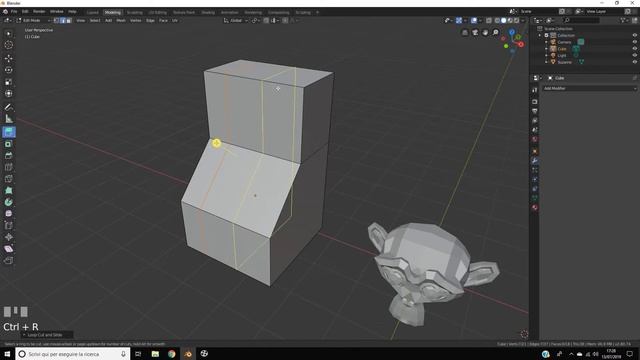This screenshot has height=360, width=640.
Task: Toggle perspective/orthographic grid icon in viewport
Action: 465,32
